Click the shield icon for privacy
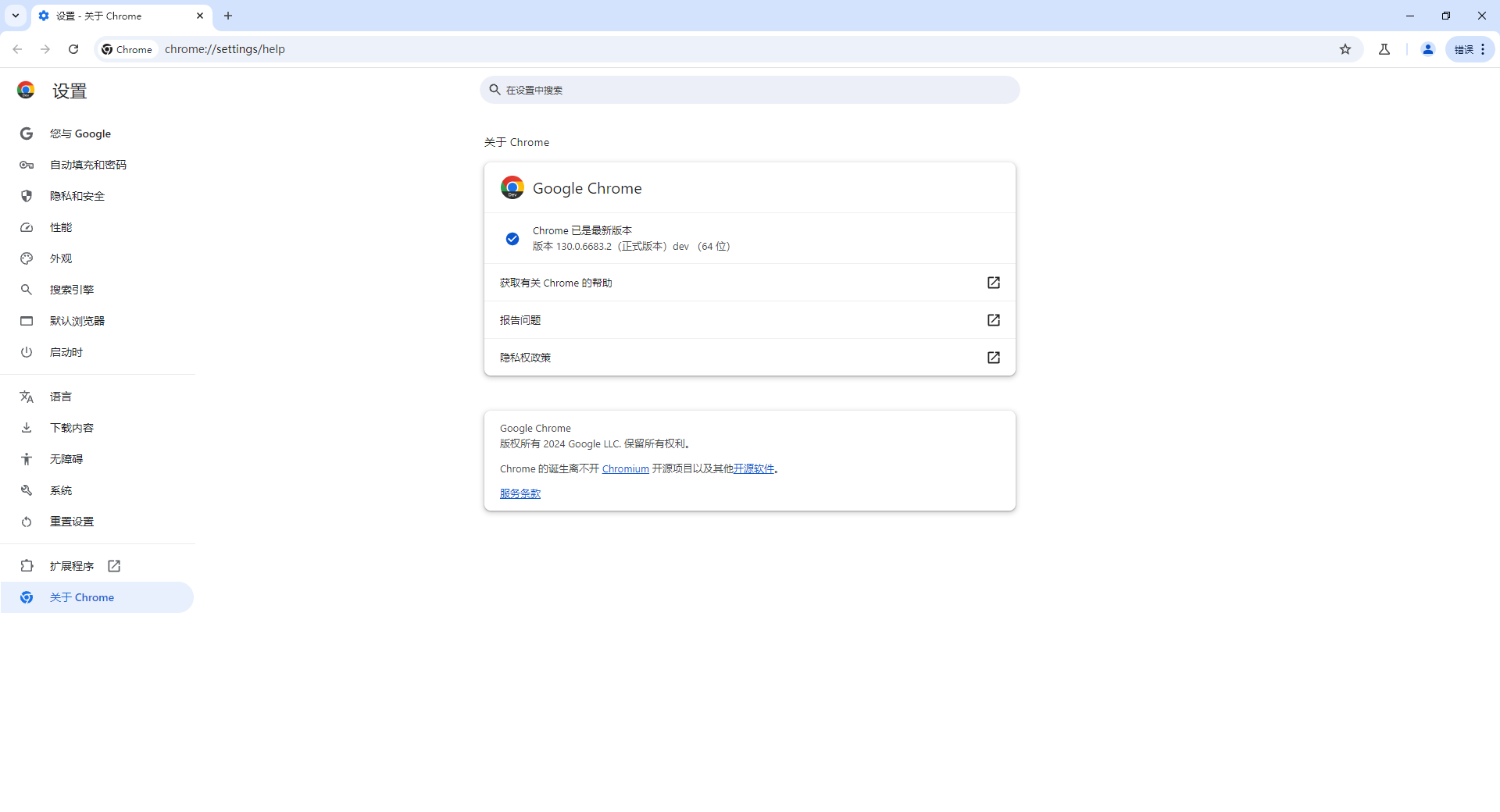This screenshot has height=812, width=1500. pyautogui.click(x=27, y=196)
